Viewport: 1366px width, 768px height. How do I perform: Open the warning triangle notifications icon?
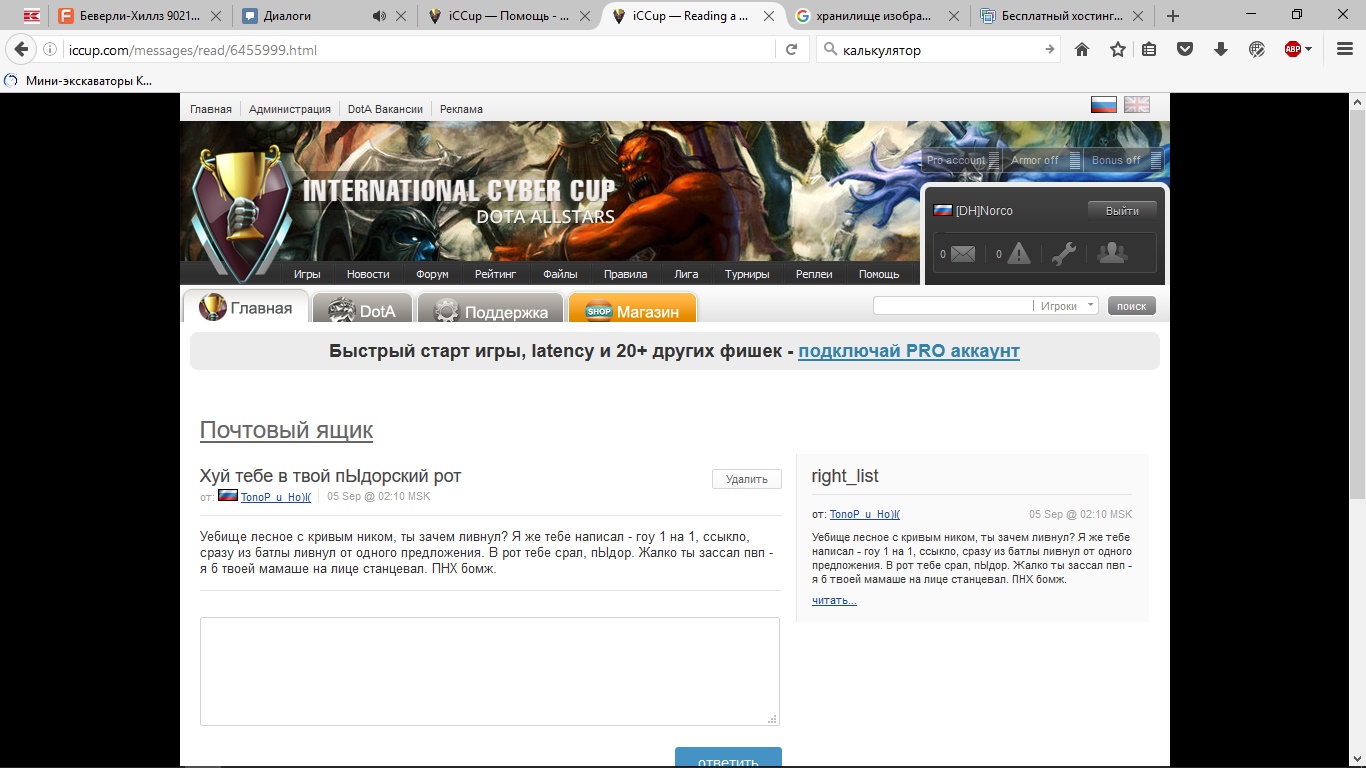tap(1018, 254)
